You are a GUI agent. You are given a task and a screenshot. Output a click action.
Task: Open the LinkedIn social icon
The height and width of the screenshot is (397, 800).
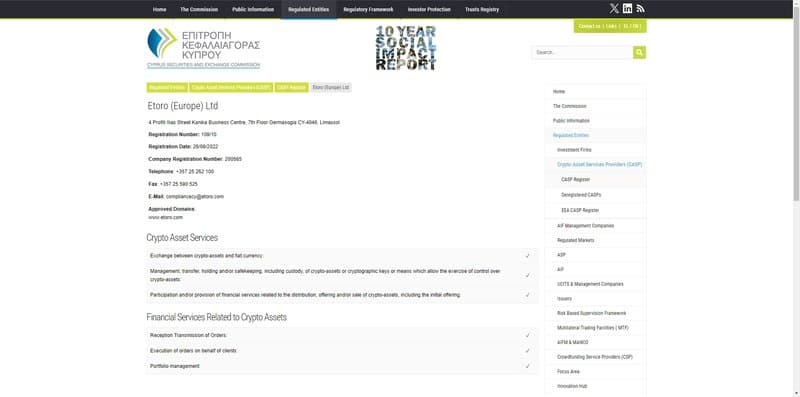(628, 9)
